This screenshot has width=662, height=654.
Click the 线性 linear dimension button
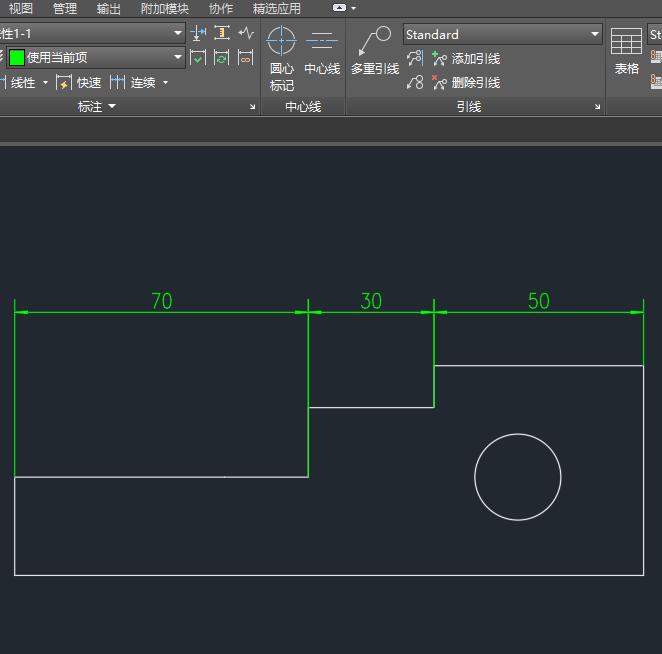[x=18, y=82]
